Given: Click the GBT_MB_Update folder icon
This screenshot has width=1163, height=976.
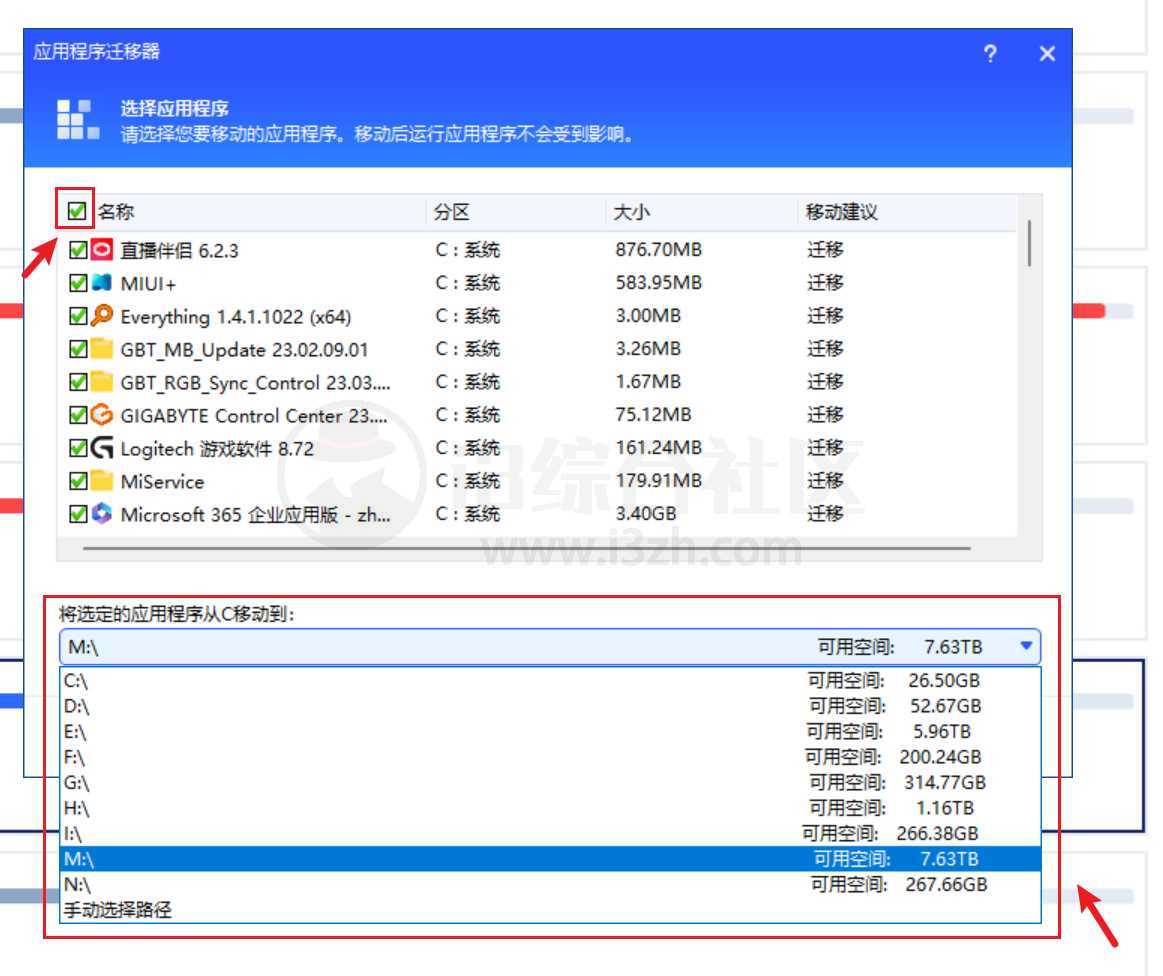Looking at the screenshot, I should [102, 349].
